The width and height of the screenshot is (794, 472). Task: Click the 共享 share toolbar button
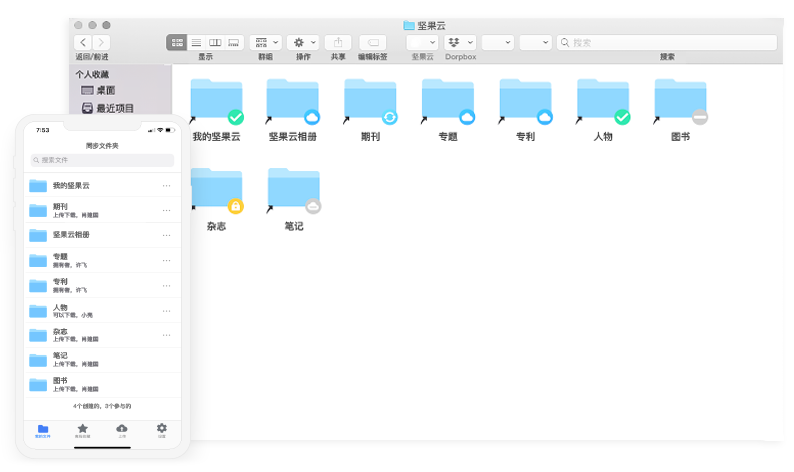point(338,43)
